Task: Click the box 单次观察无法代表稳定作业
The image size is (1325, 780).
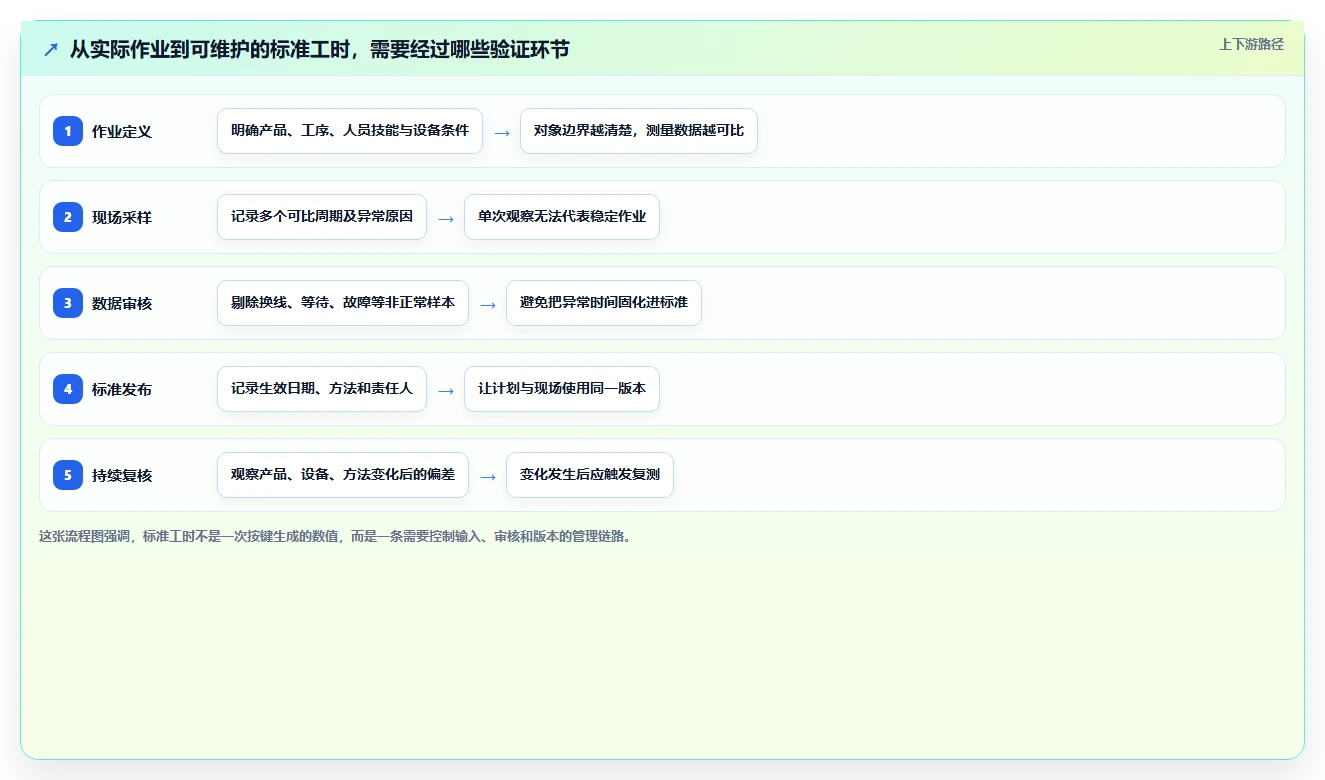Action: coord(562,217)
